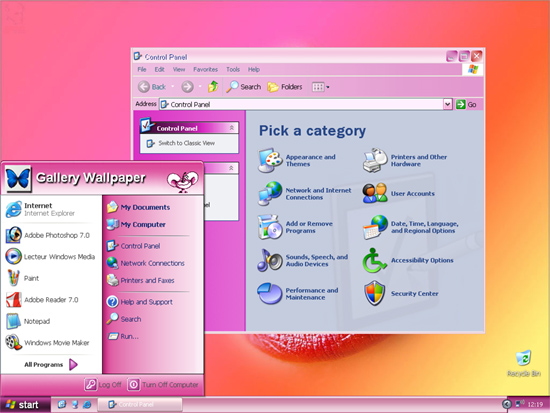Click the Log Off button
550x413 pixels.
tap(103, 385)
